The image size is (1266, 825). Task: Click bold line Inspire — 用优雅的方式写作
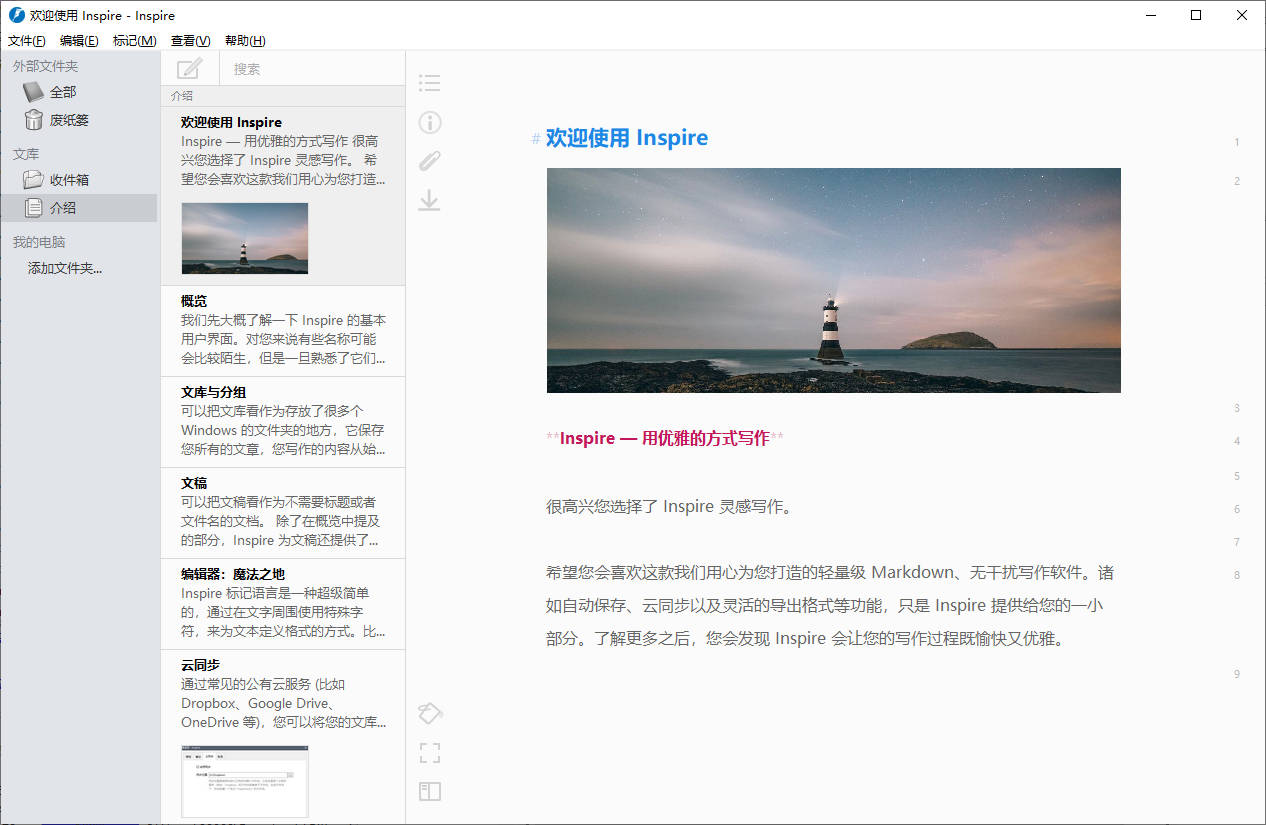click(x=665, y=438)
